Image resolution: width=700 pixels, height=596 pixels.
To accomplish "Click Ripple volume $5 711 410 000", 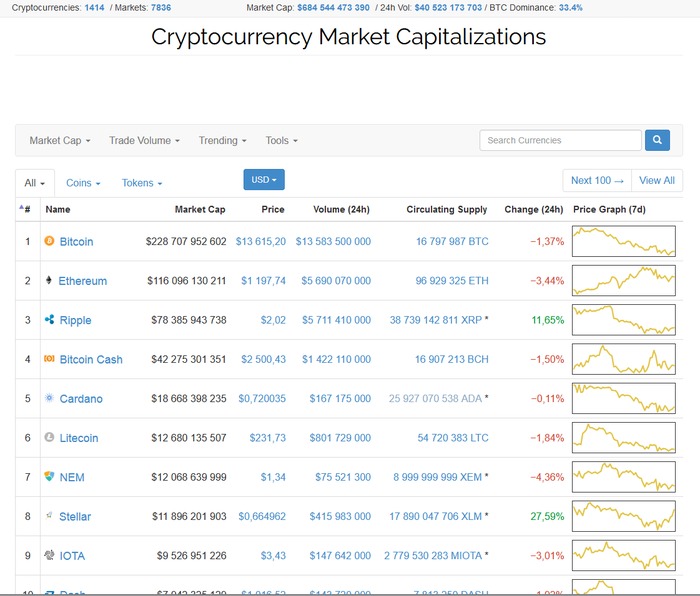I will tap(336, 320).
